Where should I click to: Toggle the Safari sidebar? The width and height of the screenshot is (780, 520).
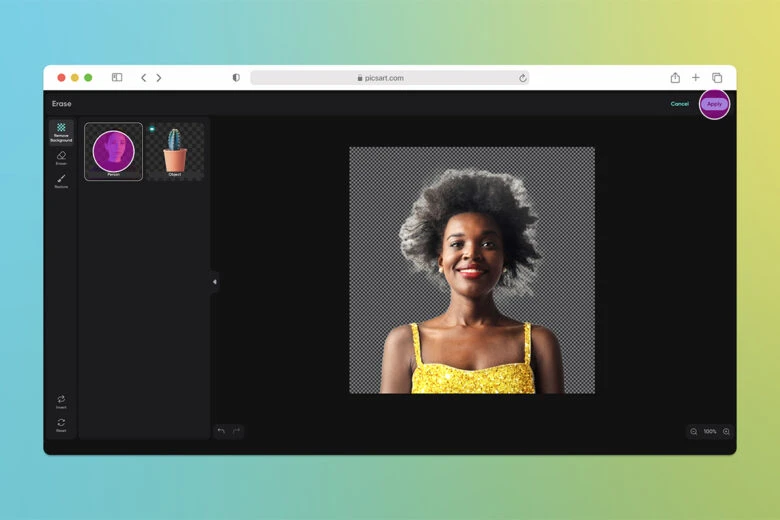pyautogui.click(x=117, y=77)
